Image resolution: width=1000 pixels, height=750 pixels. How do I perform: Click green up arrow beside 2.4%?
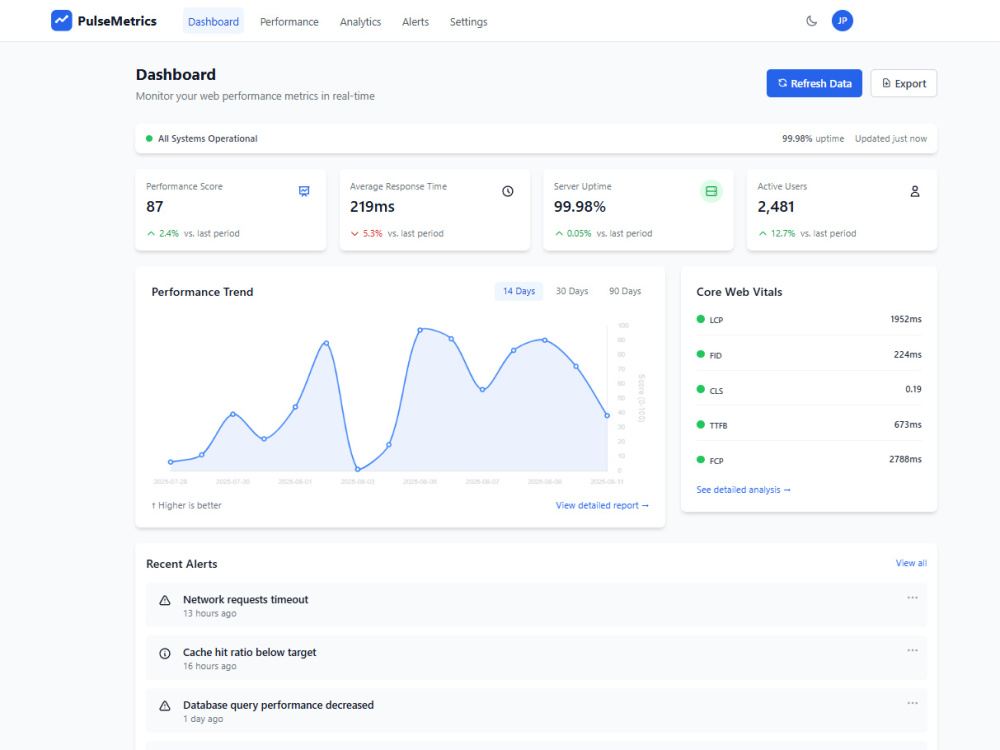[x=151, y=233]
